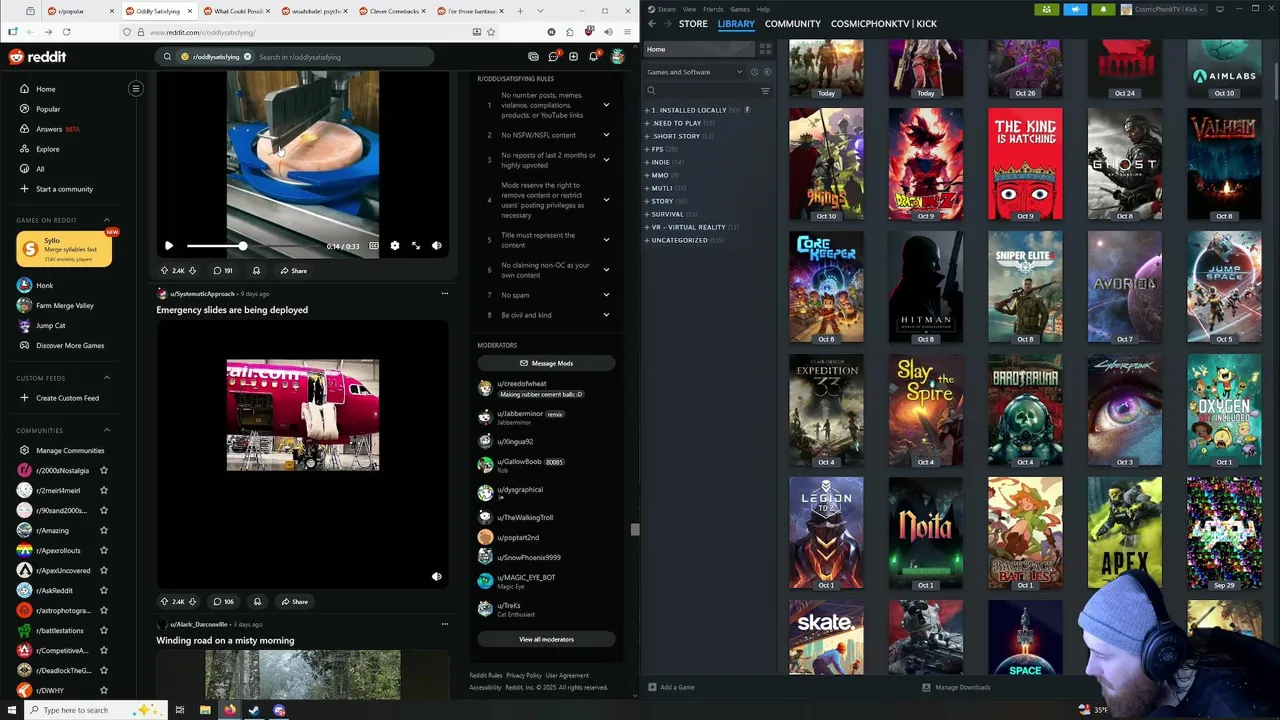This screenshot has width=1280, height=720.
Task: Open Popular in the Reddit sidebar
Action: point(48,109)
